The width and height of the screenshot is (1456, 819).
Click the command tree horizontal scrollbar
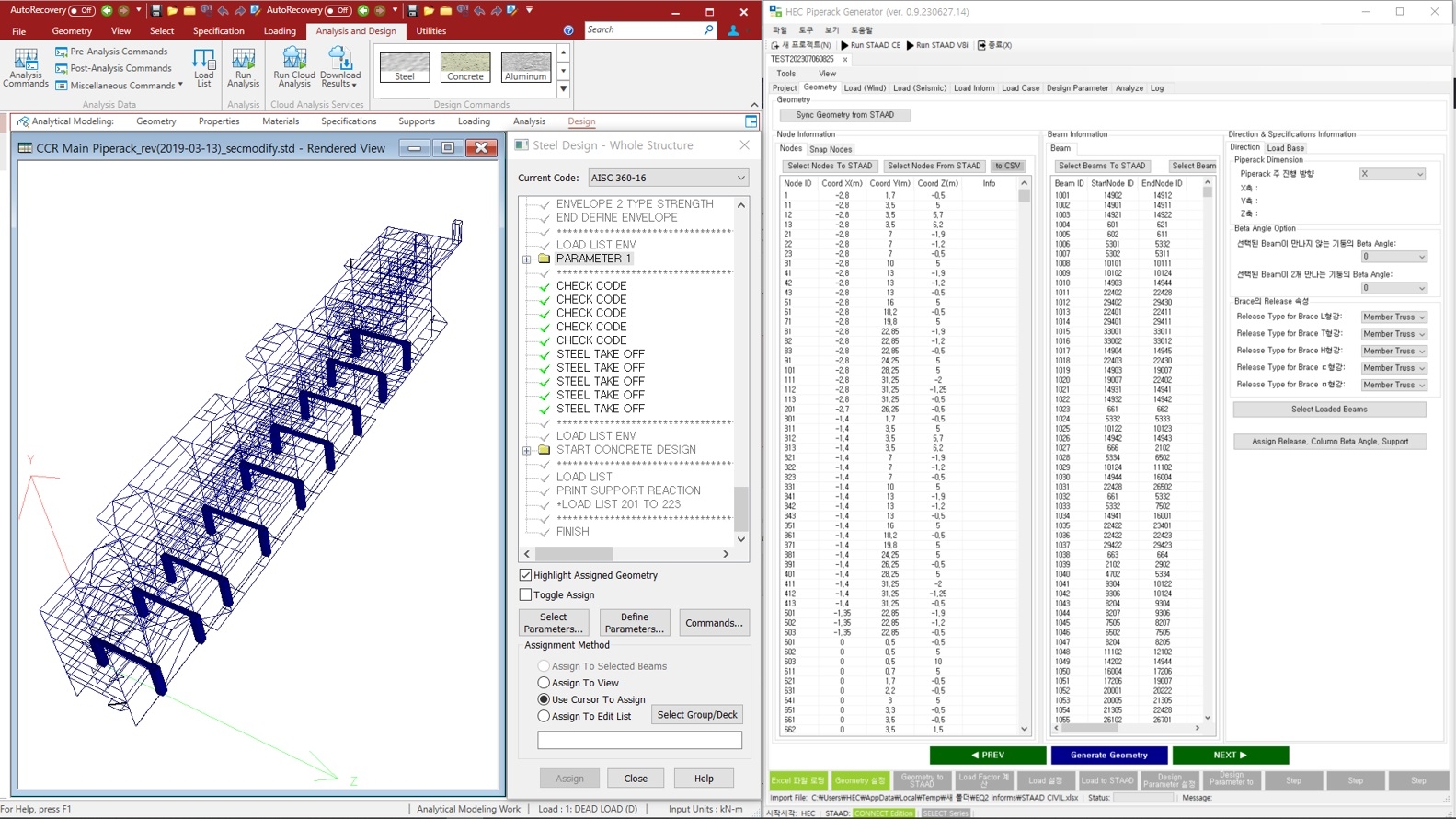tap(574, 554)
